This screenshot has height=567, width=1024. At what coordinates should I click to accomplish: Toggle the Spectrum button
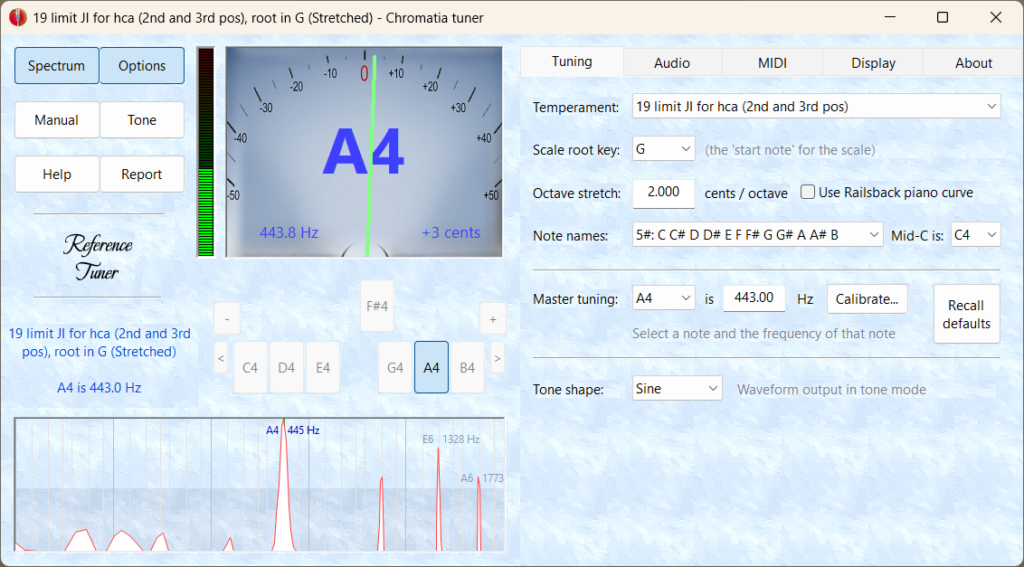[57, 65]
